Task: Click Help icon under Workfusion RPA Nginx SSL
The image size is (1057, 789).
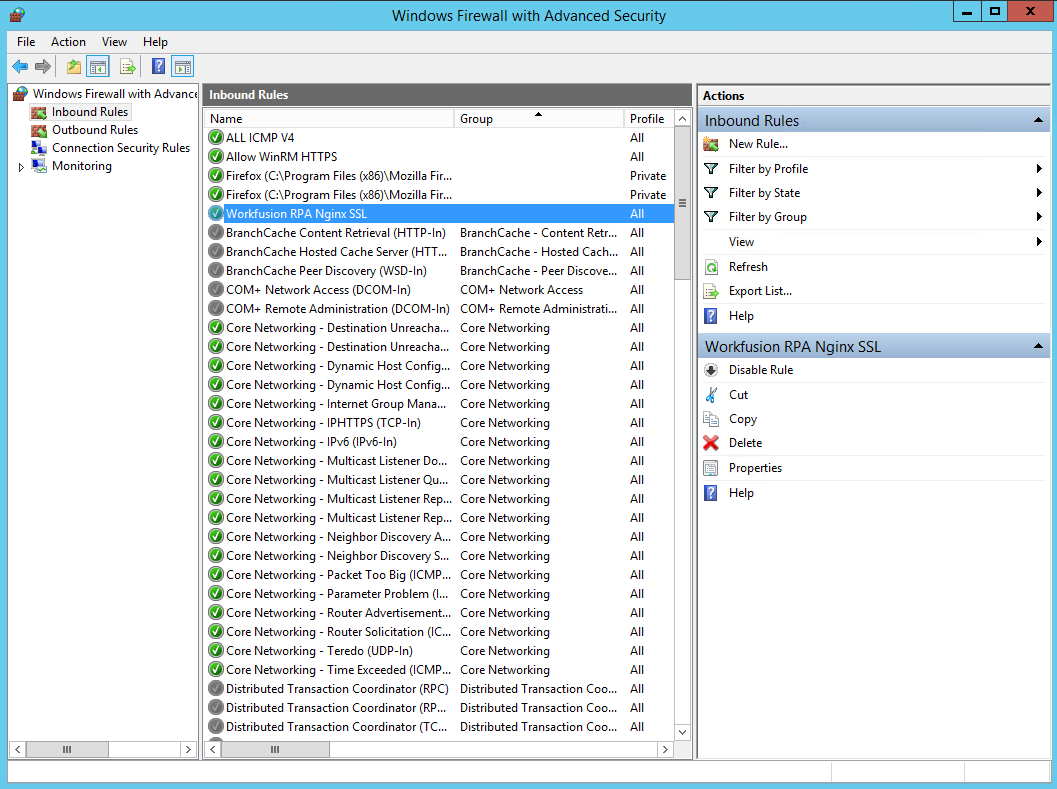Action: [x=711, y=493]
